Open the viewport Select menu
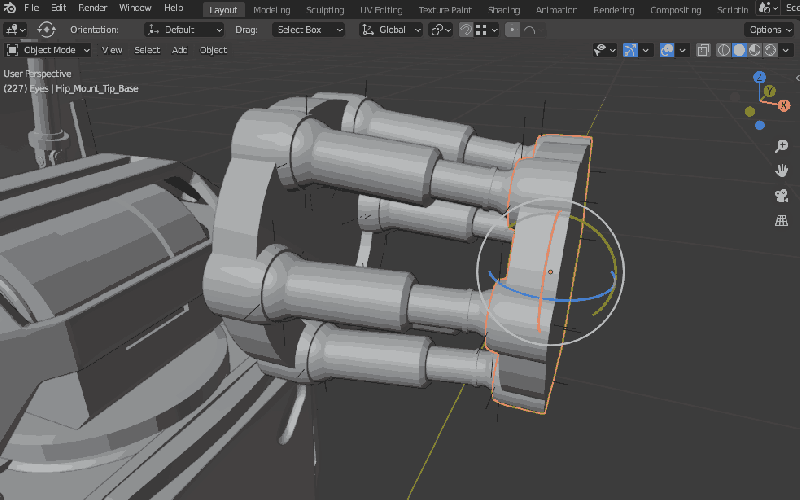The width and height of the screenshot is (800, 500). tap(147, 50)
